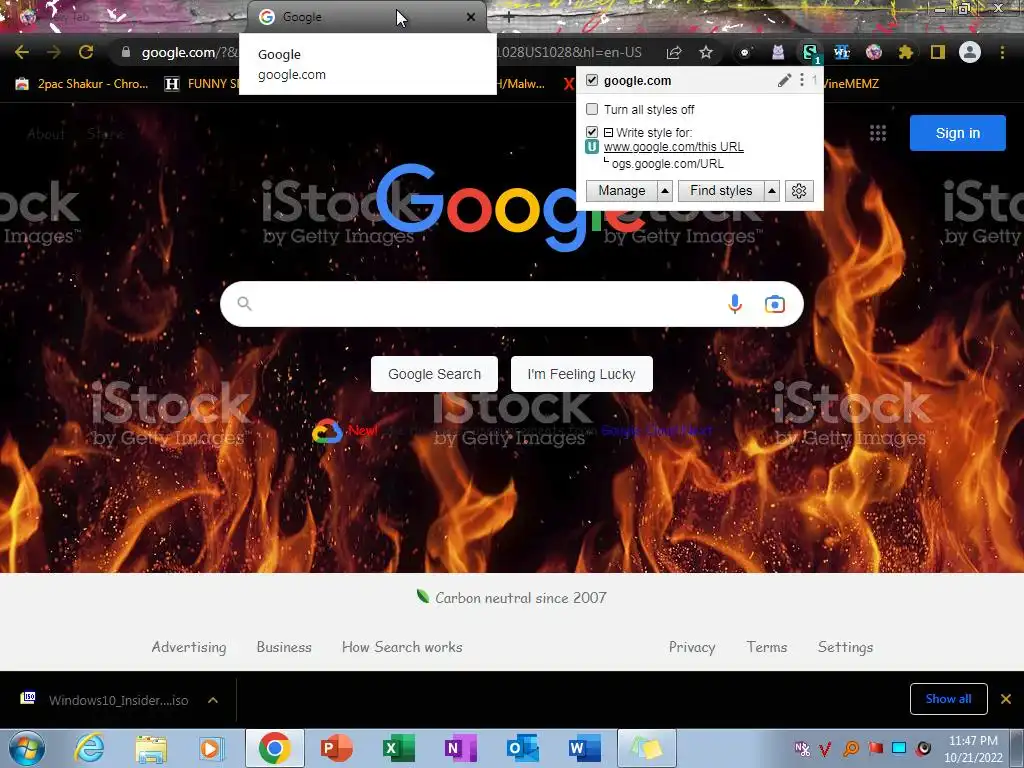Screen dimensions: 1024x768
Task: Open the Chrome three-dot menu
Action: 1002,52
